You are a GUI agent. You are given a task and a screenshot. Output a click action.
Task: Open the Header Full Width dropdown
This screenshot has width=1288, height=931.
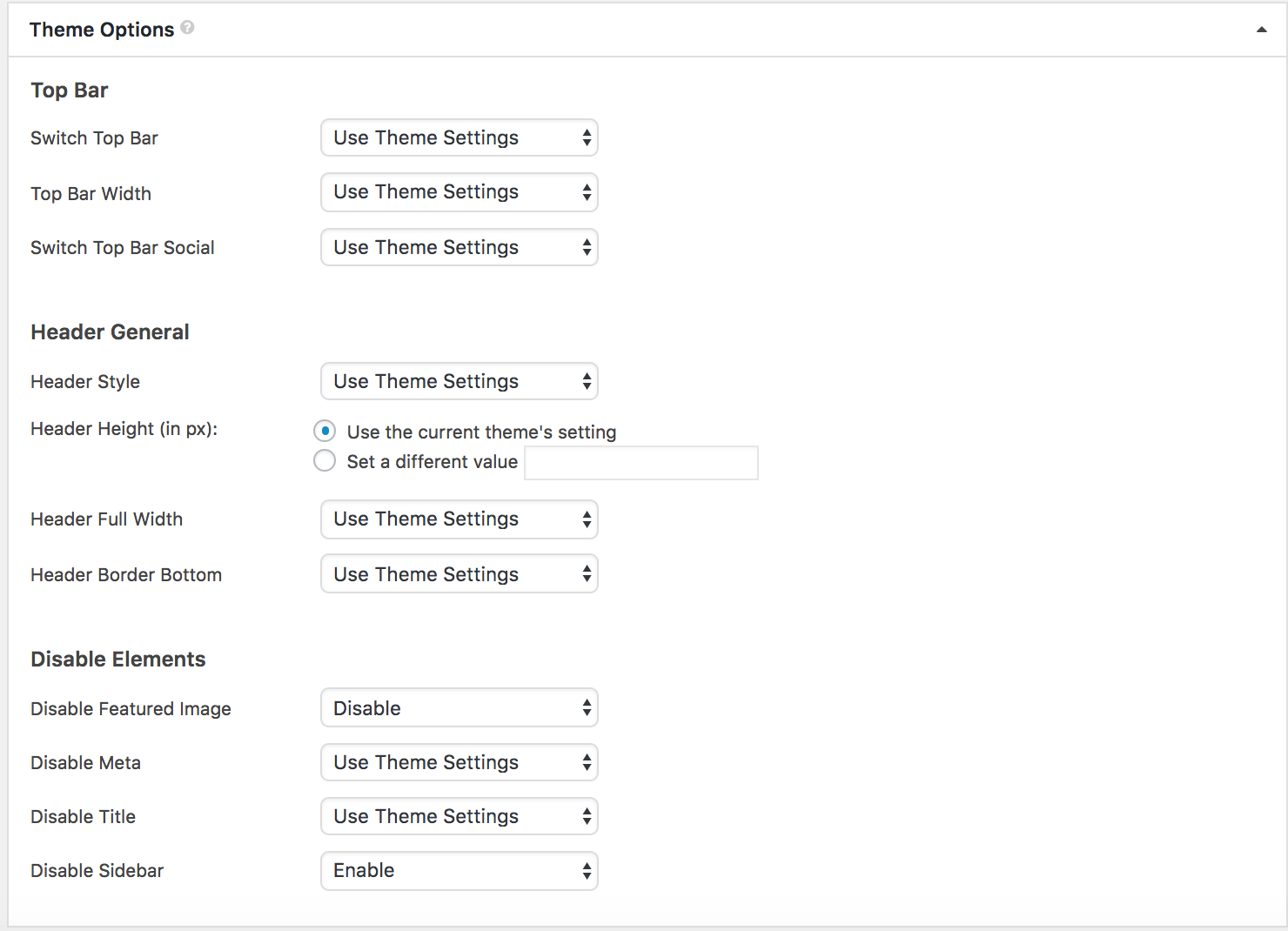[x=460, y=519]
